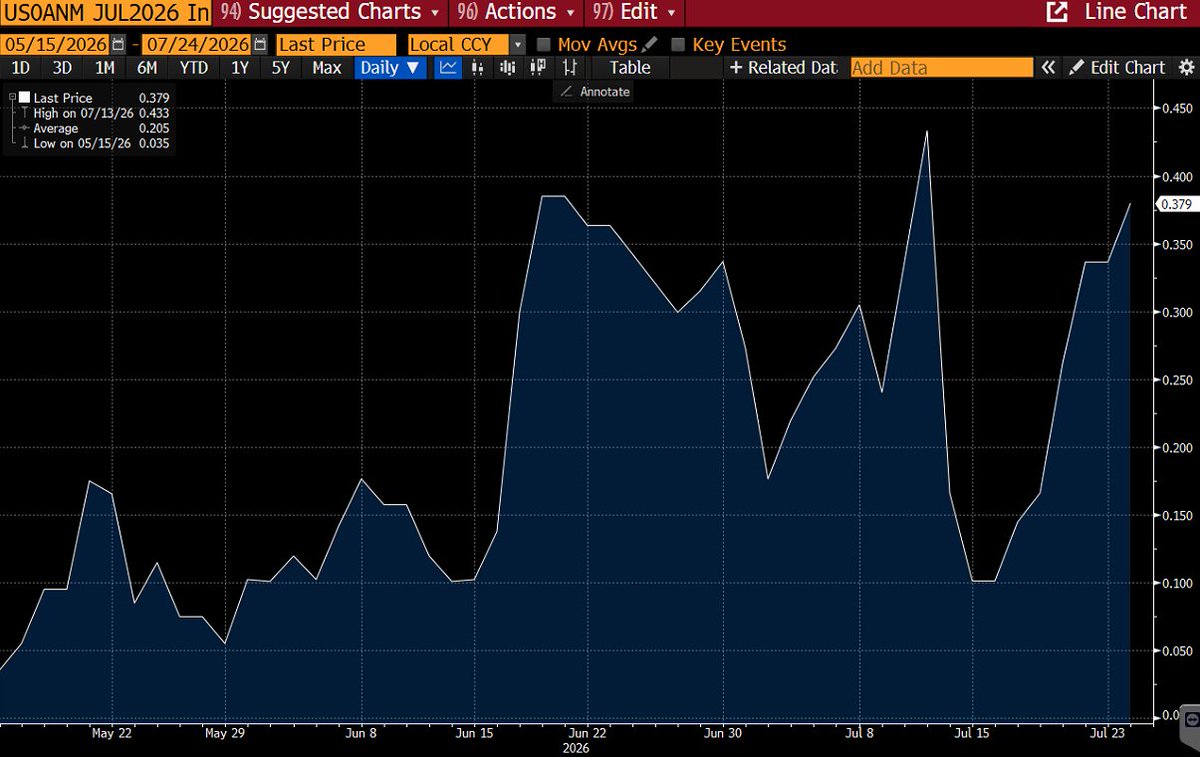1200x757 pixels.
Task: Click the "0.450" y-axis value
Action: [1176, 109]
